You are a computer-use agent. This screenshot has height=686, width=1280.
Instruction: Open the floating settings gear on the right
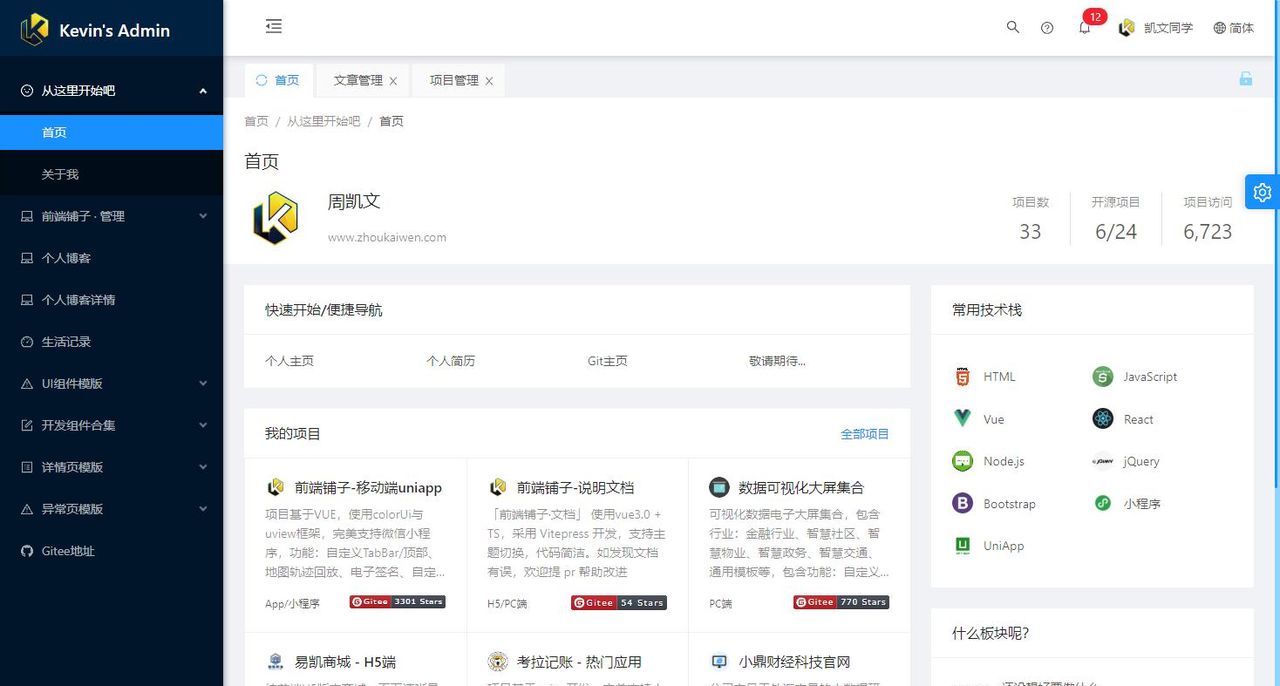(1261, 191)
